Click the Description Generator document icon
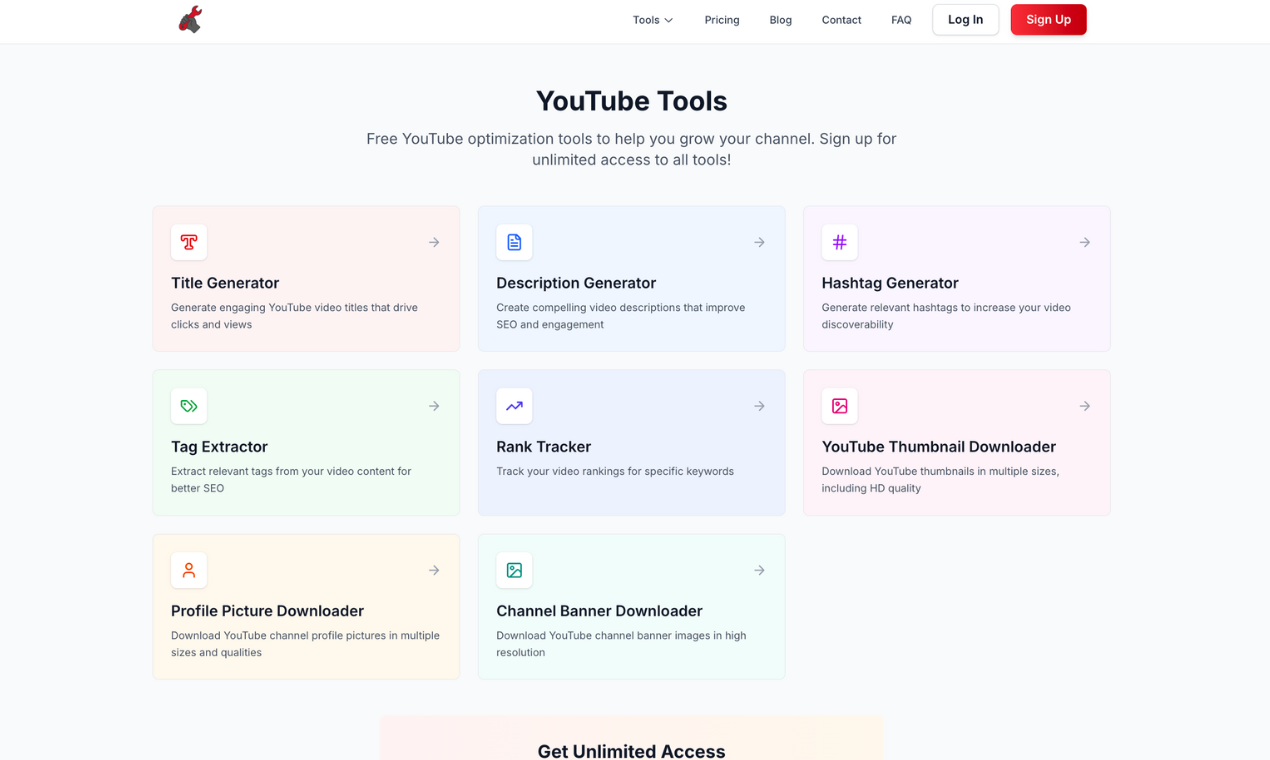The image size is (1270, 760). 514,242
